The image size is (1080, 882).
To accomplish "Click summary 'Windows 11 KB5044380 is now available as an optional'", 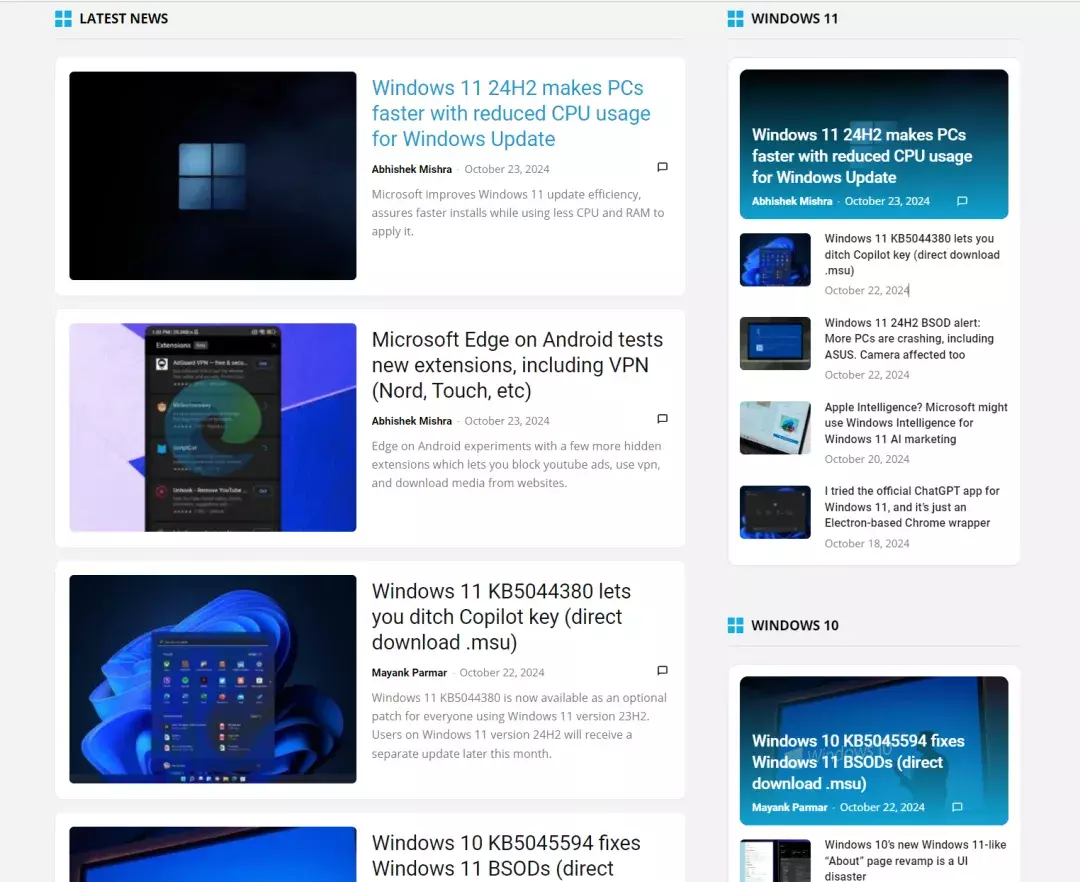I will (x=519, y=726).
